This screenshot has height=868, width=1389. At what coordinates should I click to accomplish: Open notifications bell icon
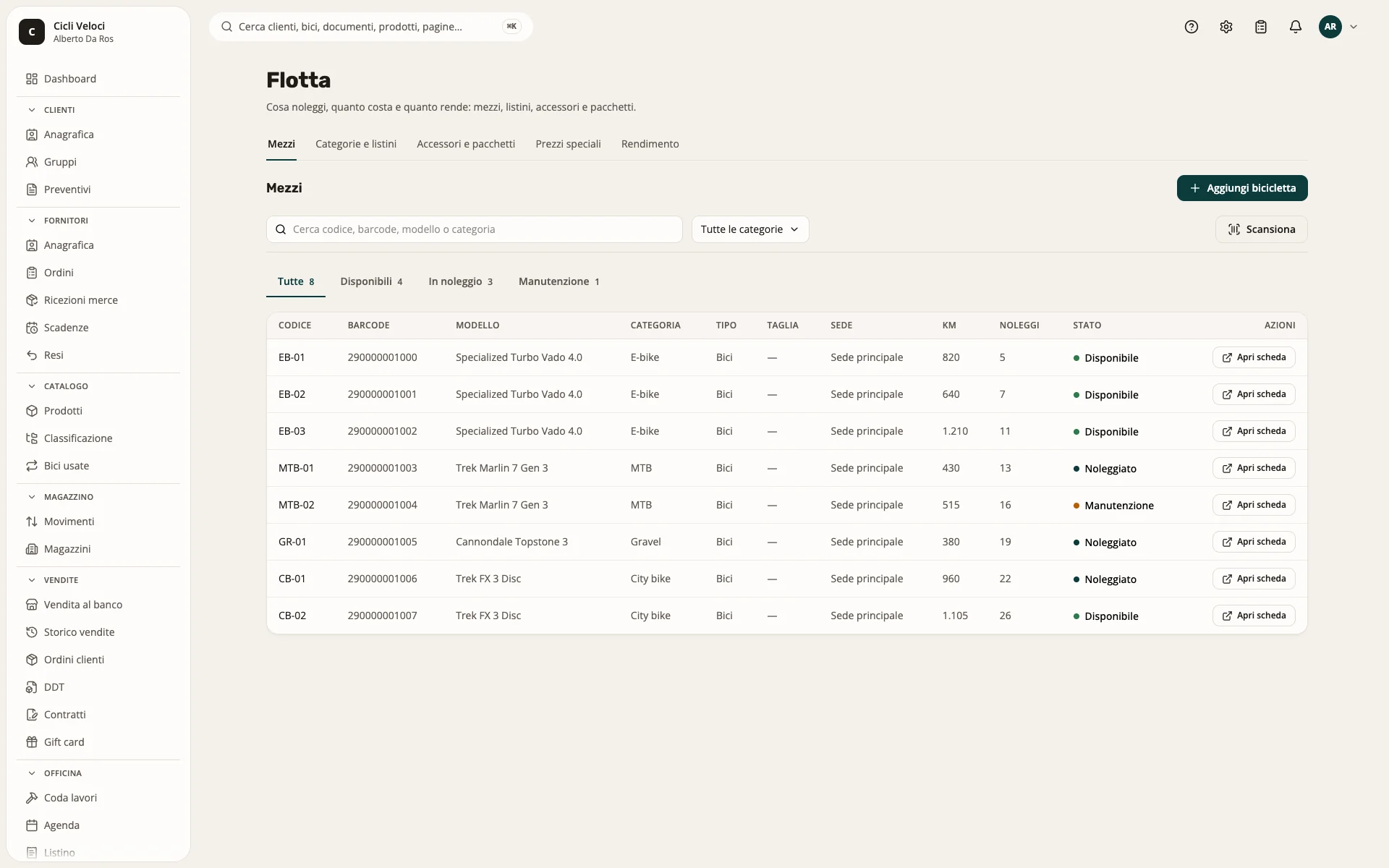pos(1296,27)
